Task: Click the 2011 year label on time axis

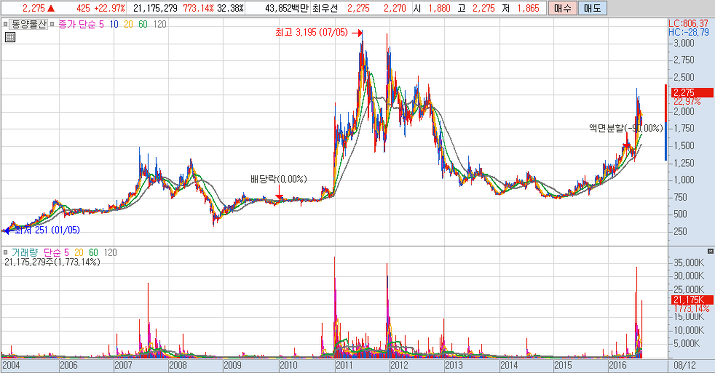Action: (344, 366)
